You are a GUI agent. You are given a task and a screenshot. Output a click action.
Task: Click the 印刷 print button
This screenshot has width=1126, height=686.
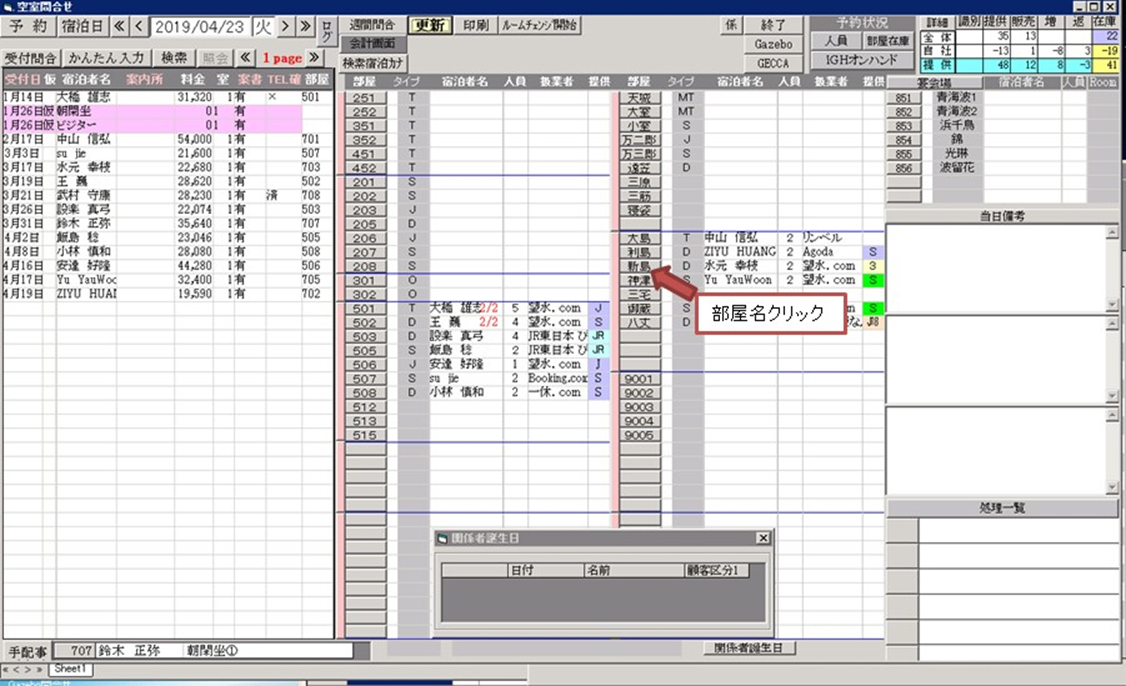476,24
